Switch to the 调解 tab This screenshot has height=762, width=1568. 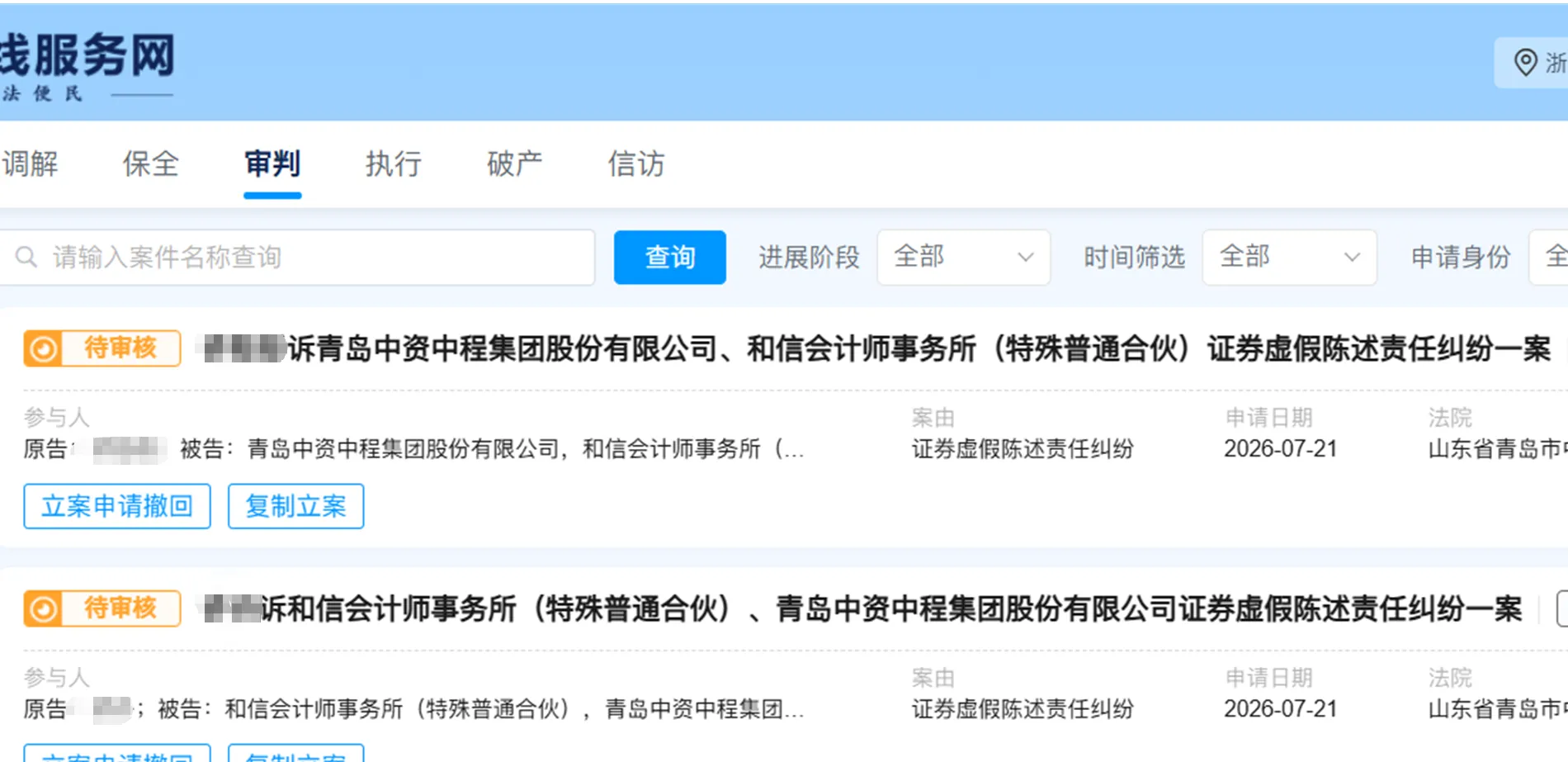(30, 163)
